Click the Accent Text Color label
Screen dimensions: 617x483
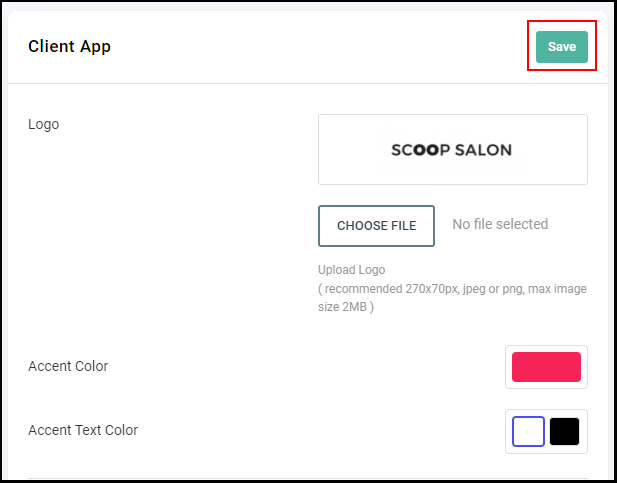click(83, 430)
